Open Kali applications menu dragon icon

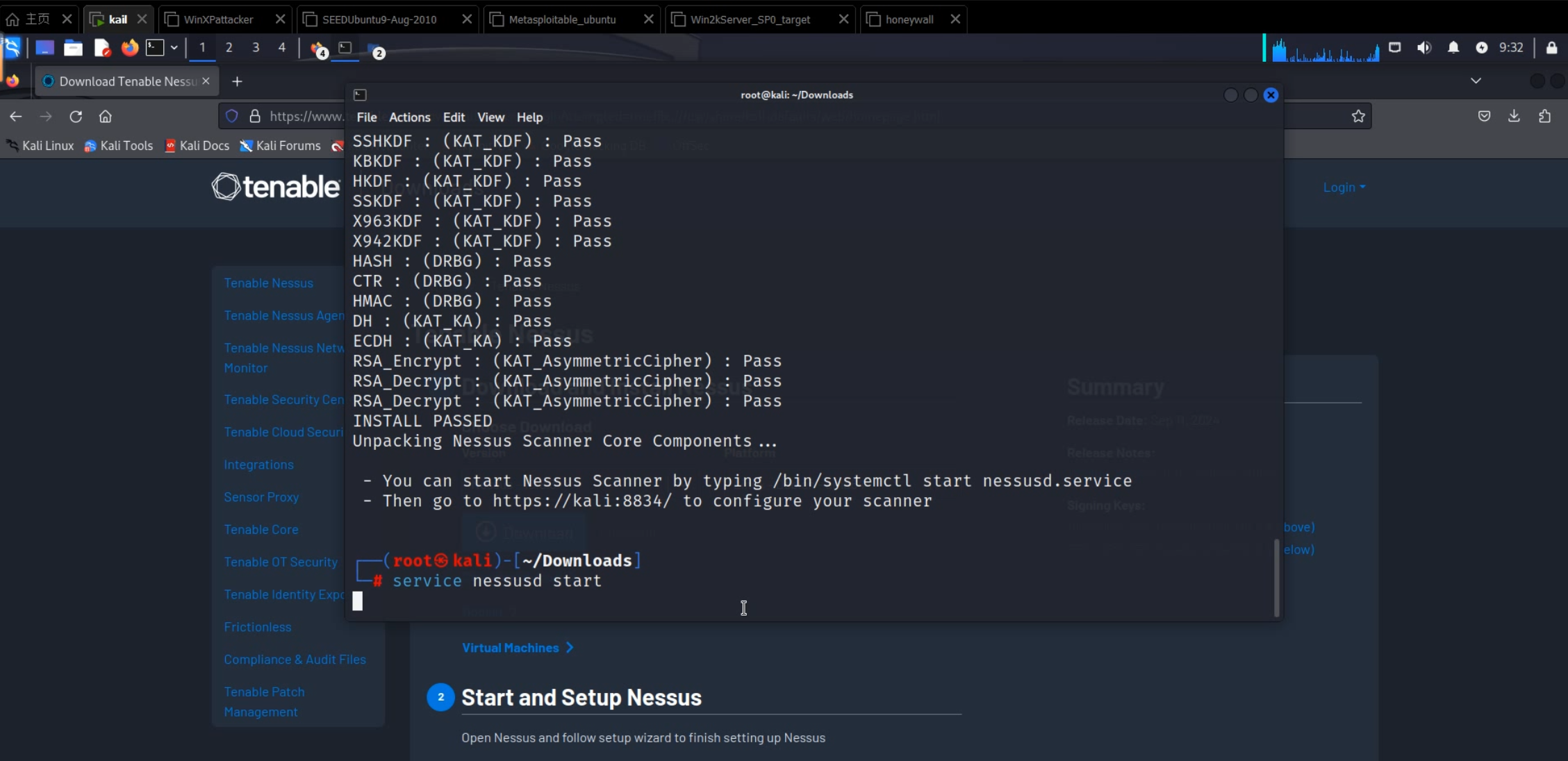[x=12, y=47]
